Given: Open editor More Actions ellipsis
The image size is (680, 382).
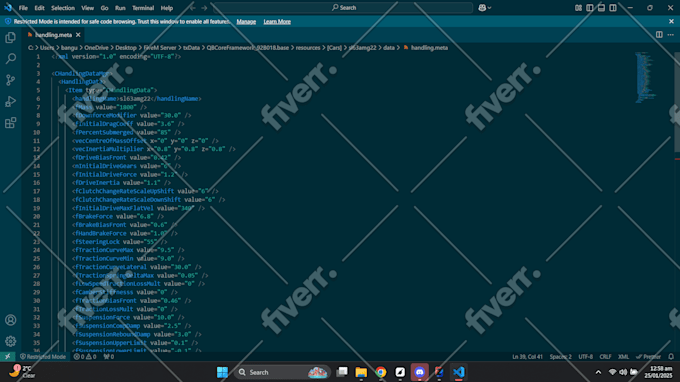Looking at the screenshot, I should pyautogui.click(x=670, y=35).
